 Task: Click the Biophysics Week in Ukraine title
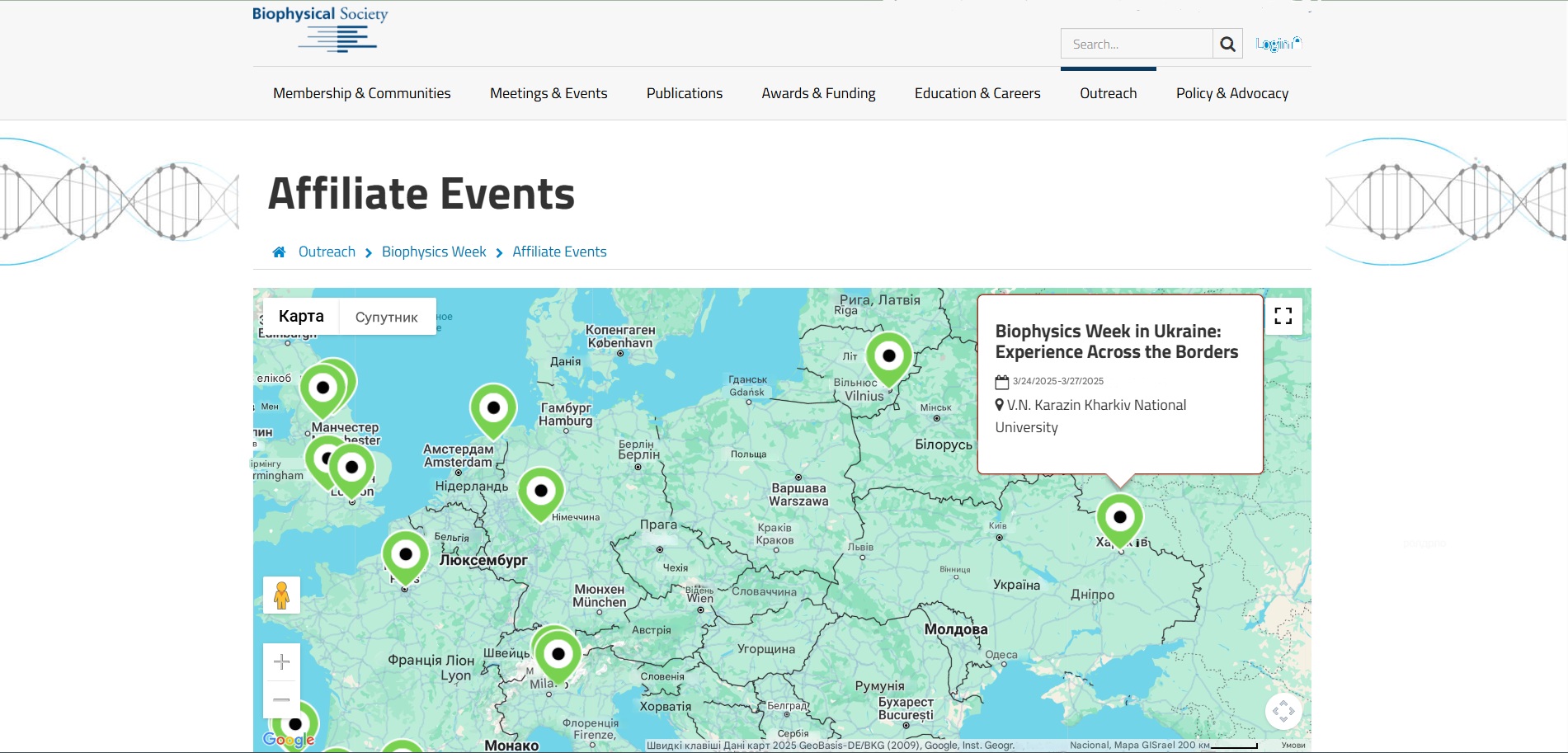(x=1117, y=341)
